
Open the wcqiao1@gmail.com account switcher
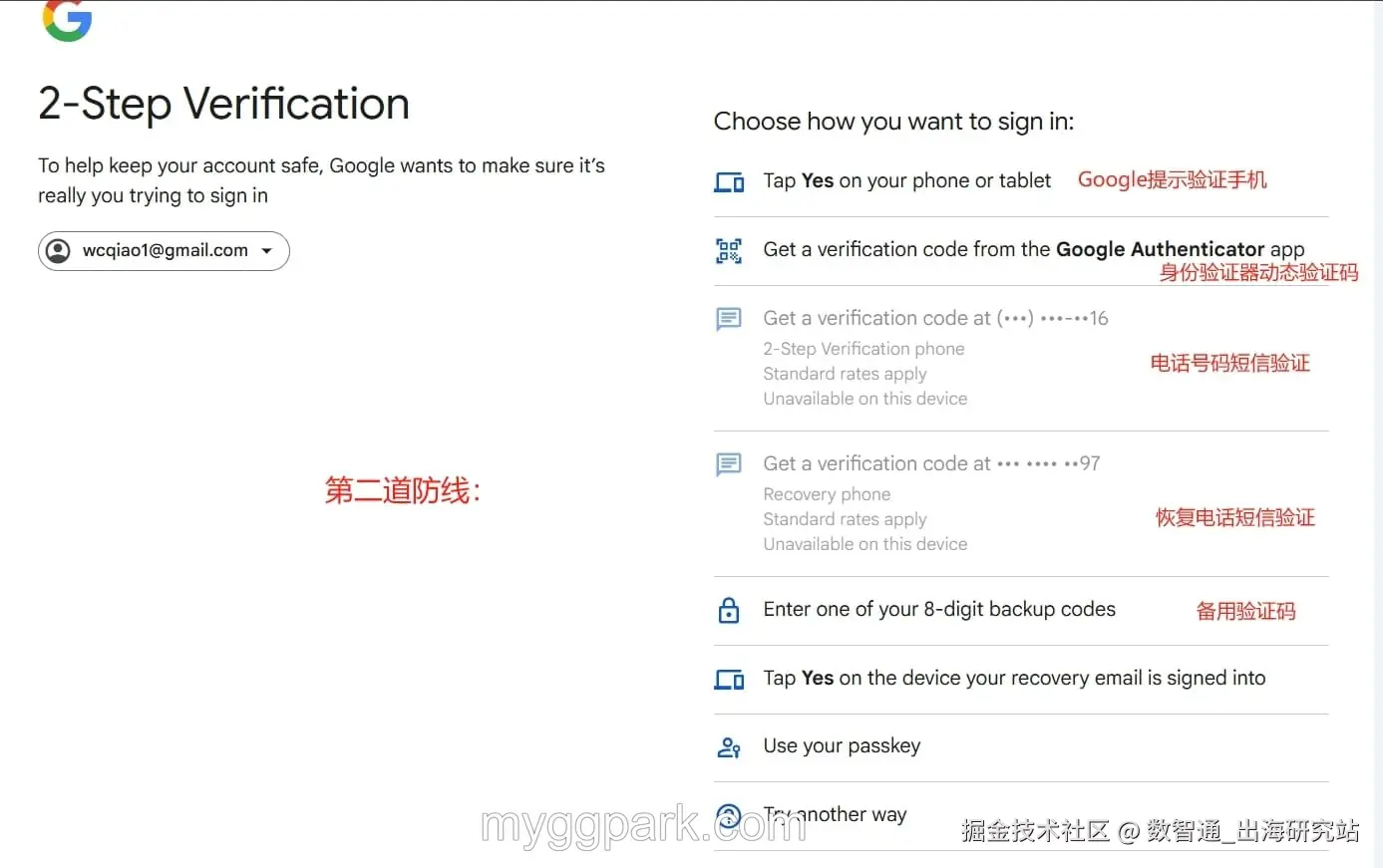(164, 251)
